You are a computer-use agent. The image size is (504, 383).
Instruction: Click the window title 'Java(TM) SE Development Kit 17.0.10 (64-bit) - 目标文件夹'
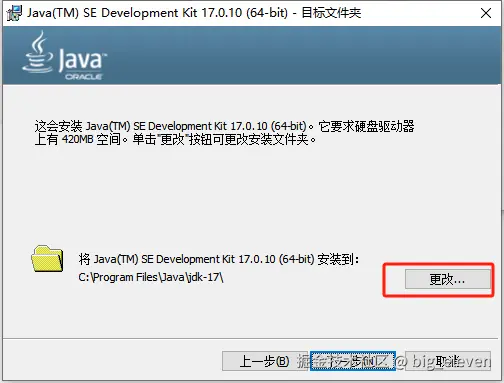194,13
